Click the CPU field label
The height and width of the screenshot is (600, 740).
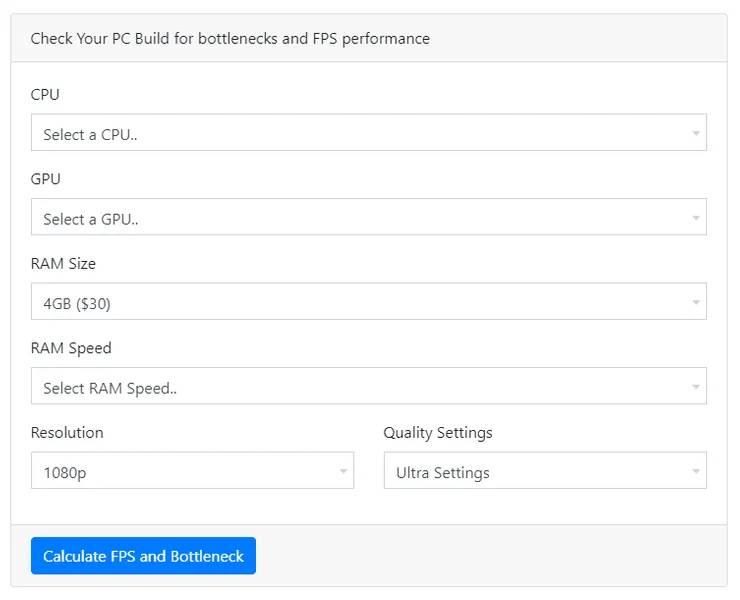click(45, 94)
